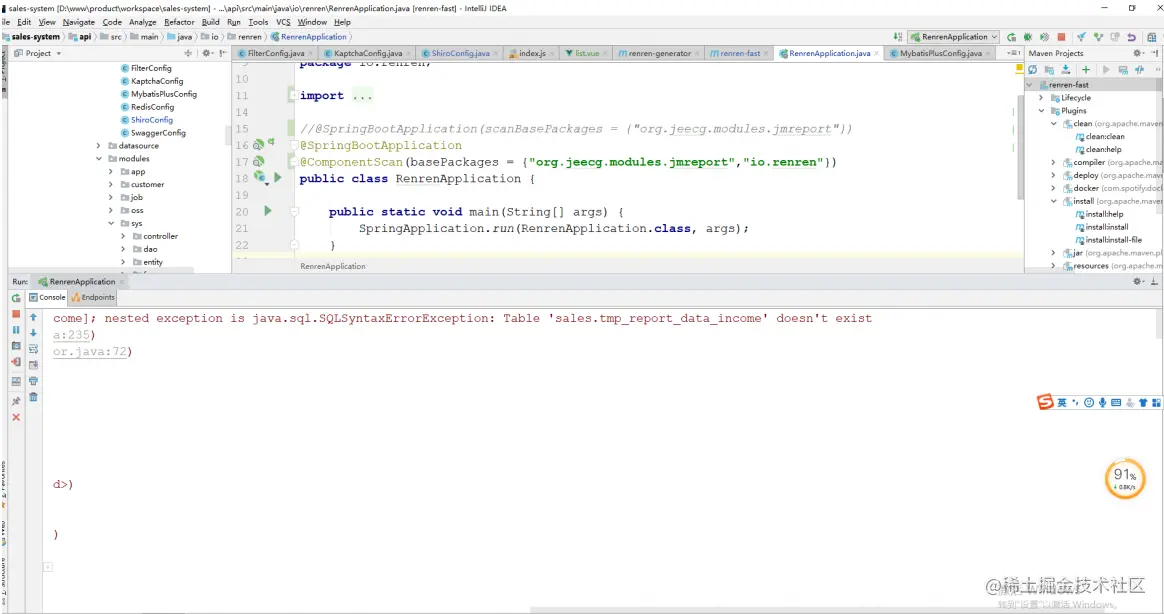Move down the stack trace arrow
The width and height of the screenshot is (1164, 614).
(x=33, y=333)
